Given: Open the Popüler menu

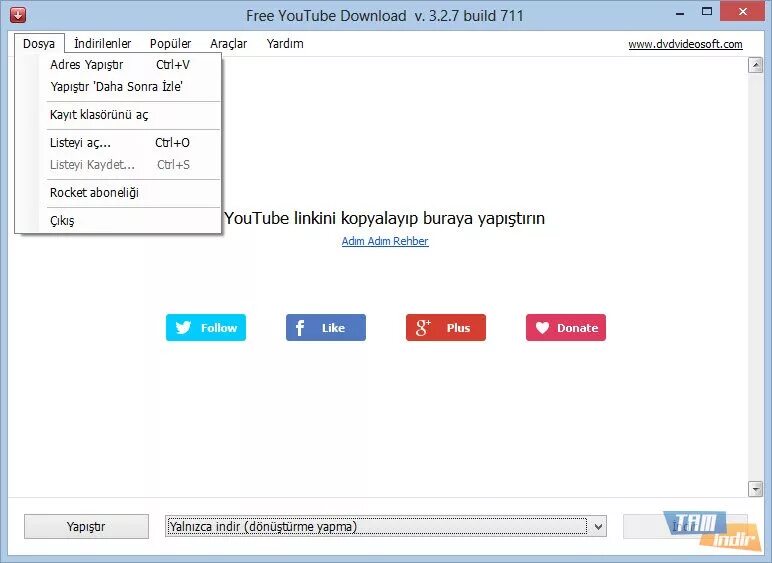Looking at the screenshot, I should click(170, 43).
